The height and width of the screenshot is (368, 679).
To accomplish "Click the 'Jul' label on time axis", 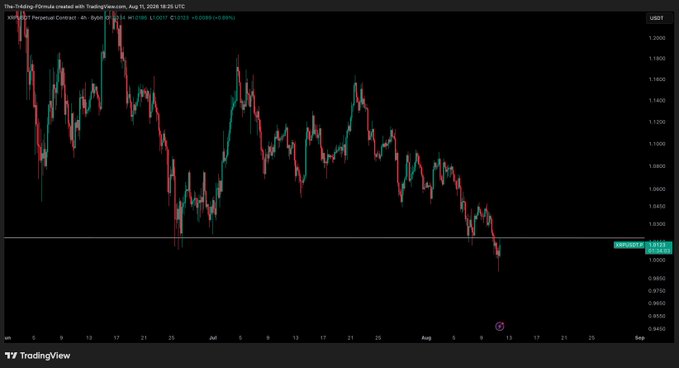I will tap(213, 338).
